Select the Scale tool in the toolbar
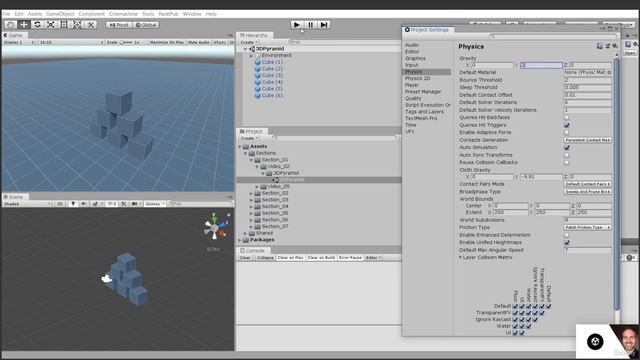The width and height of the screenshot is (640, 360). (51, 24)
